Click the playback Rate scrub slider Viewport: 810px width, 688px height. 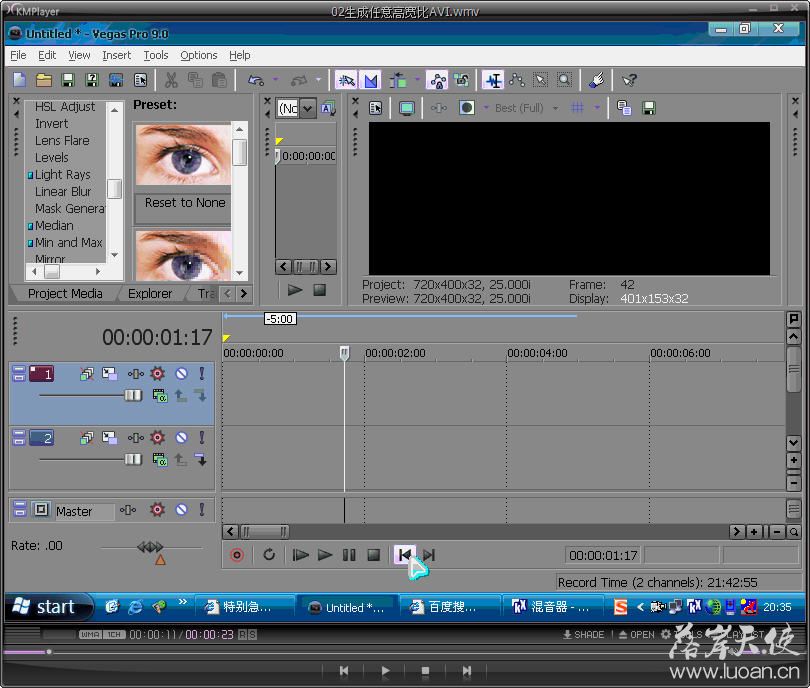[150, 547]
